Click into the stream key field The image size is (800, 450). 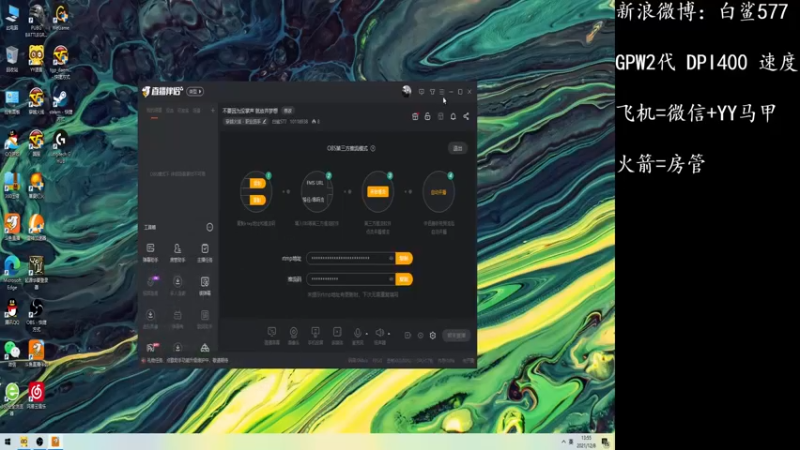[x=351, y=279]
